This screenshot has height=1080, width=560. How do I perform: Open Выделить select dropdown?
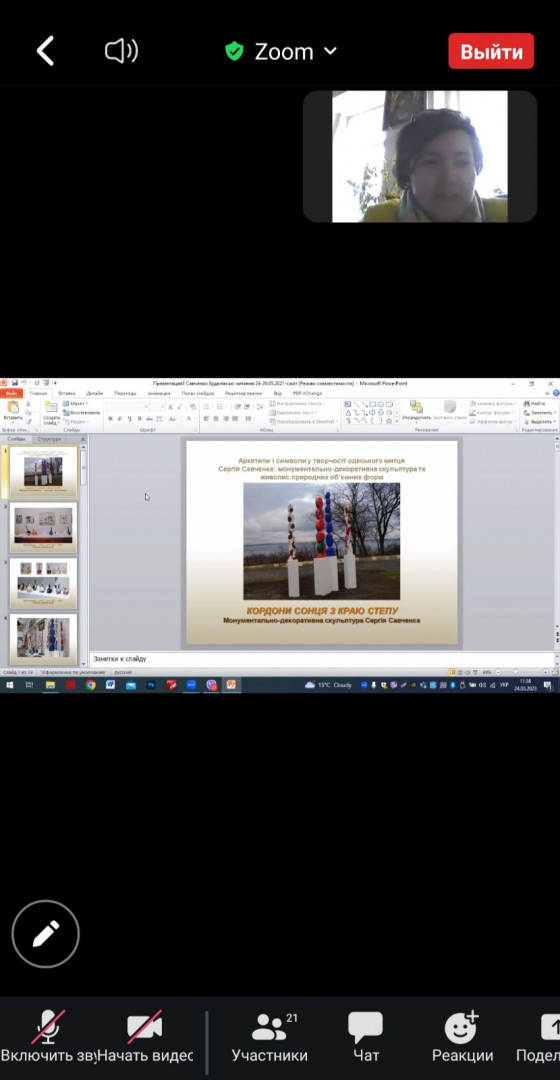[x=539, y=422]
